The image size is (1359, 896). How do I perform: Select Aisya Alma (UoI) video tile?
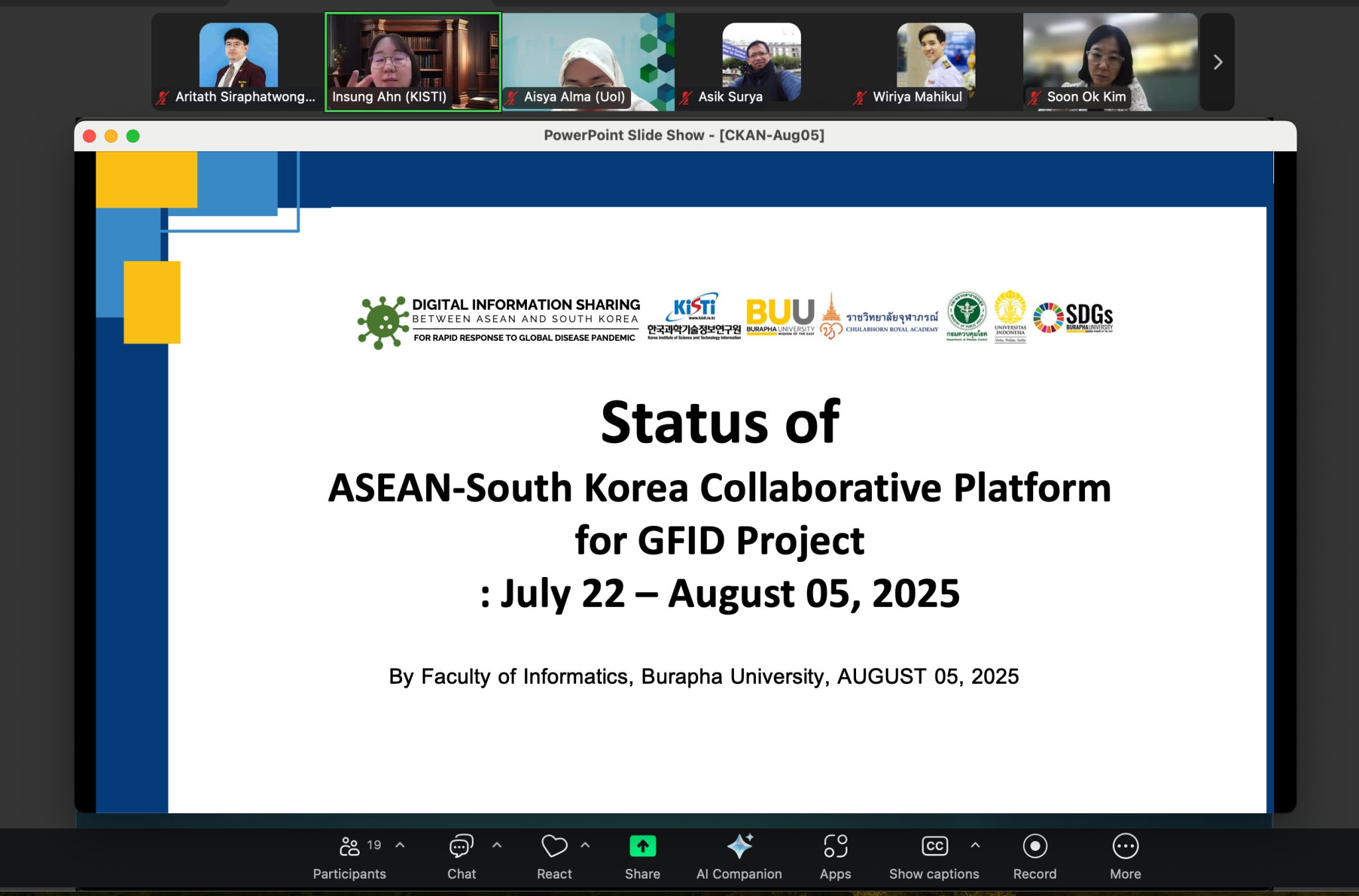click(588, 62)
